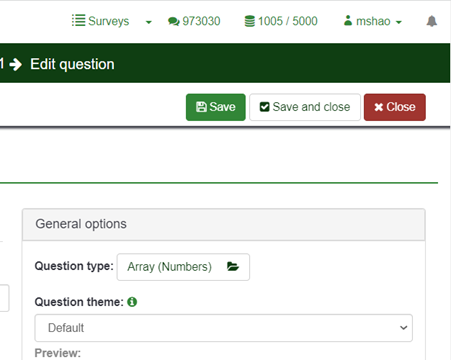Viewport: 451px width, 360px height.
Task: Click the folder-open icon in question type selector
Action: click(x=233, y=266)
